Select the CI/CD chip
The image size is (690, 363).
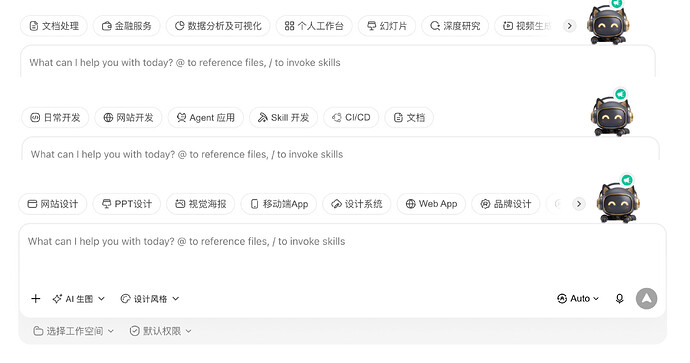(x=351, y=117)
